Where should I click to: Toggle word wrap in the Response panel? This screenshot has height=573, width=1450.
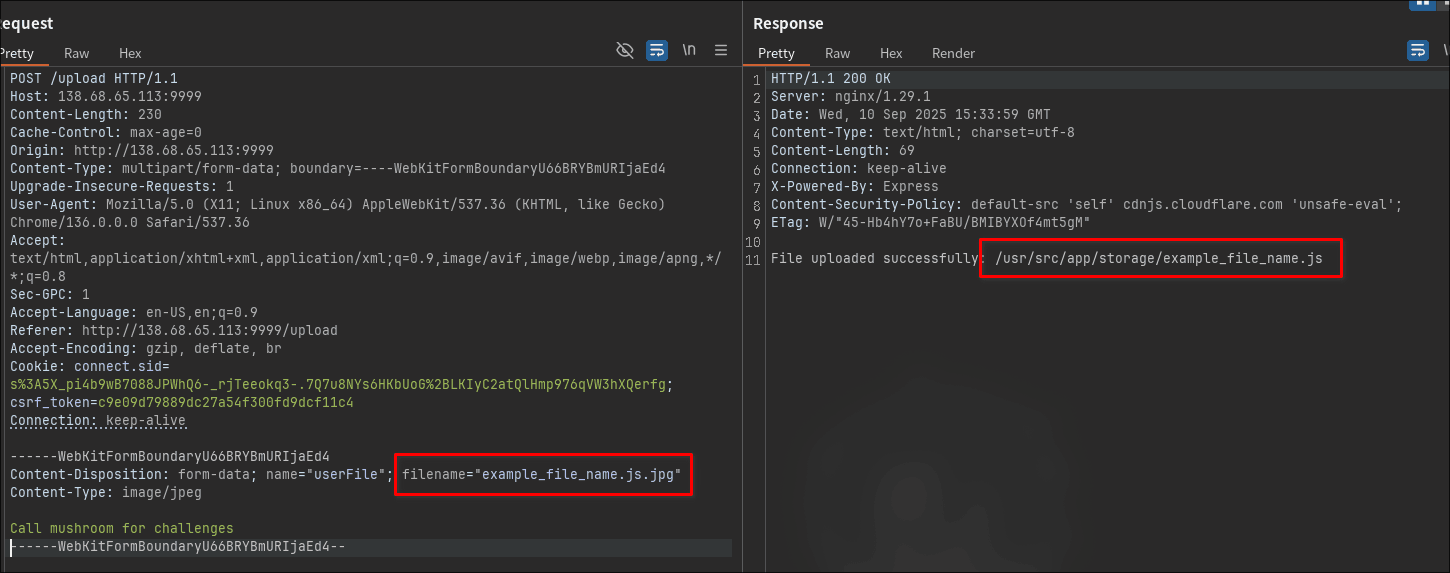[x=1418, y=50]
